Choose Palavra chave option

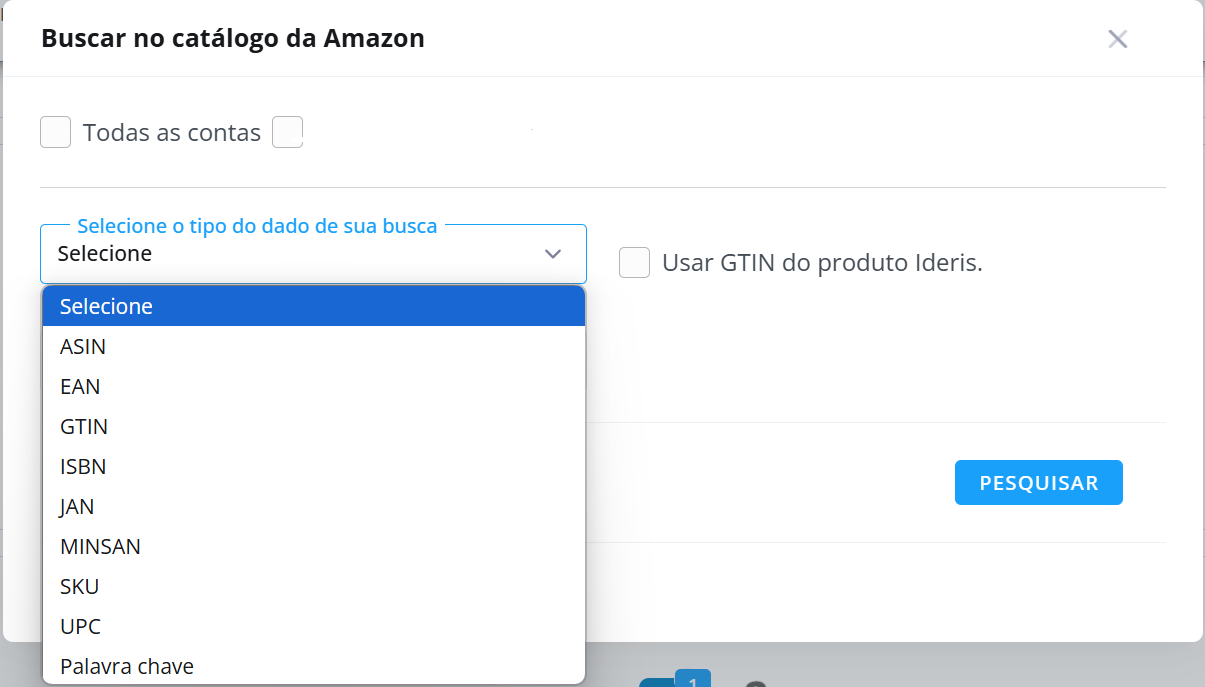[x=313, y=666]
